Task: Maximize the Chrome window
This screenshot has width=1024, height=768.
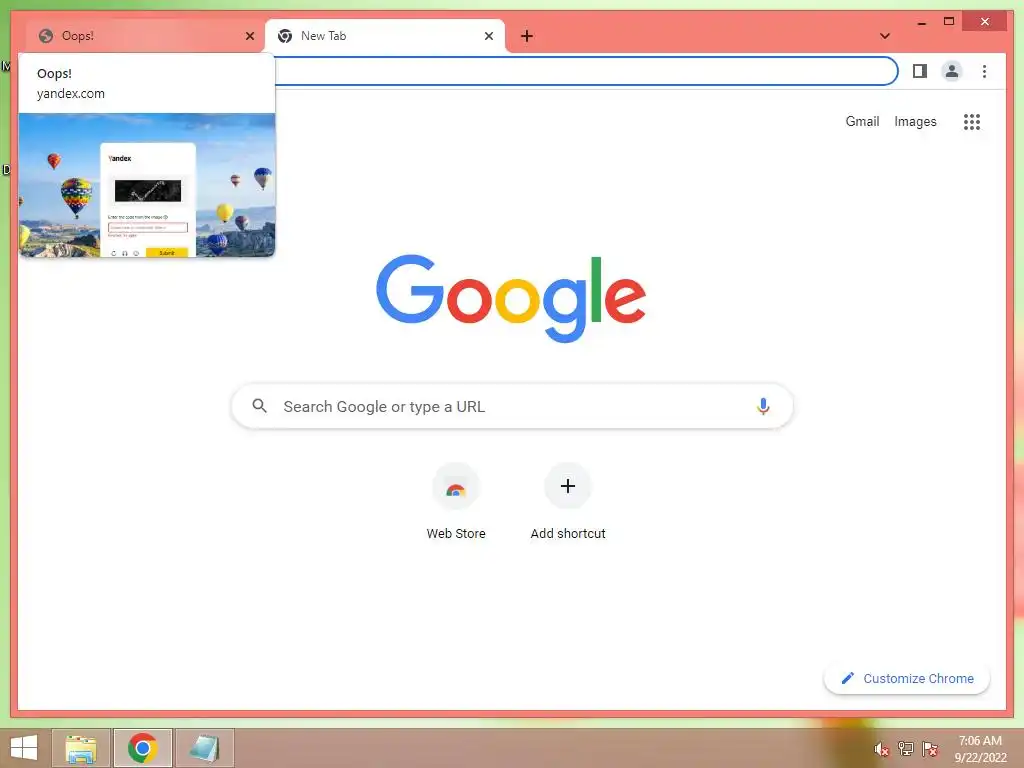Action: click(949, 22)
